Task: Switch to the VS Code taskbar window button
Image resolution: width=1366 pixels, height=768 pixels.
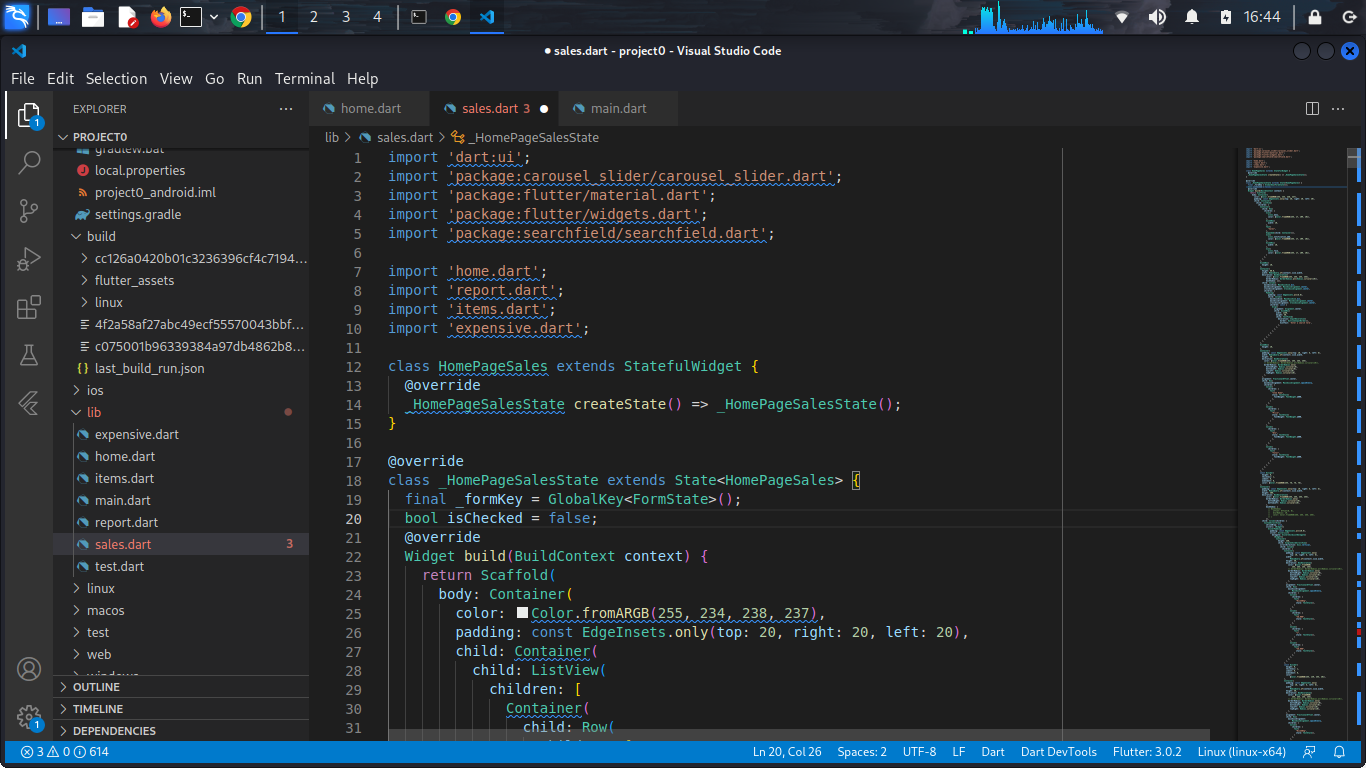Action: (x=486, y=17)
